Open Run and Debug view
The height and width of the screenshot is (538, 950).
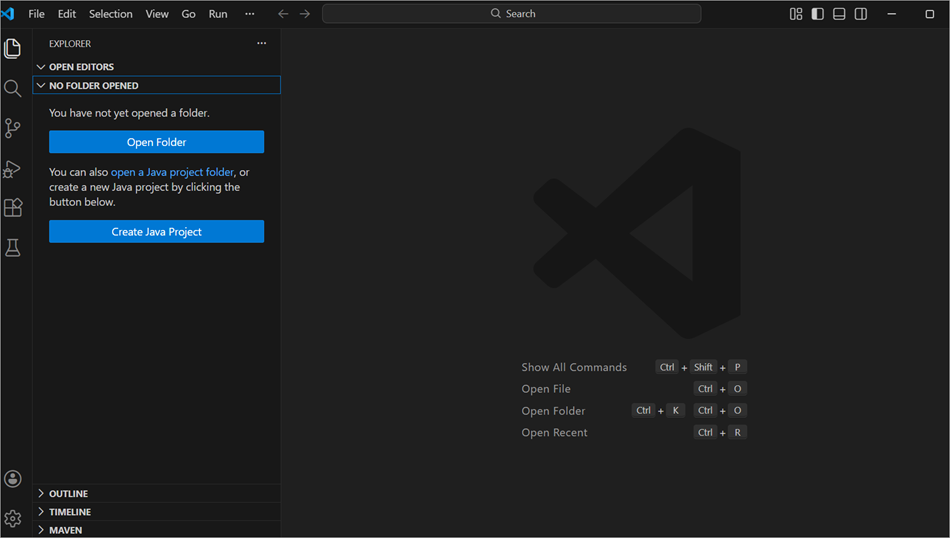[x=12, y=168]
